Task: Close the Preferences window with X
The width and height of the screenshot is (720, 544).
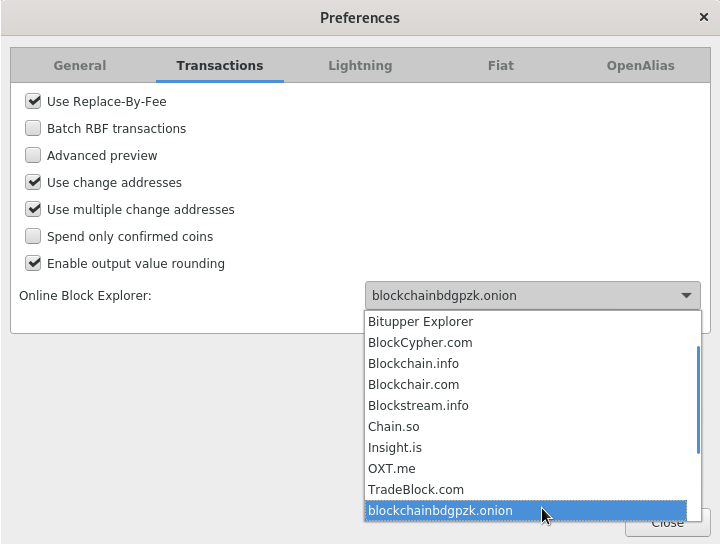Action: click(703, 17)
